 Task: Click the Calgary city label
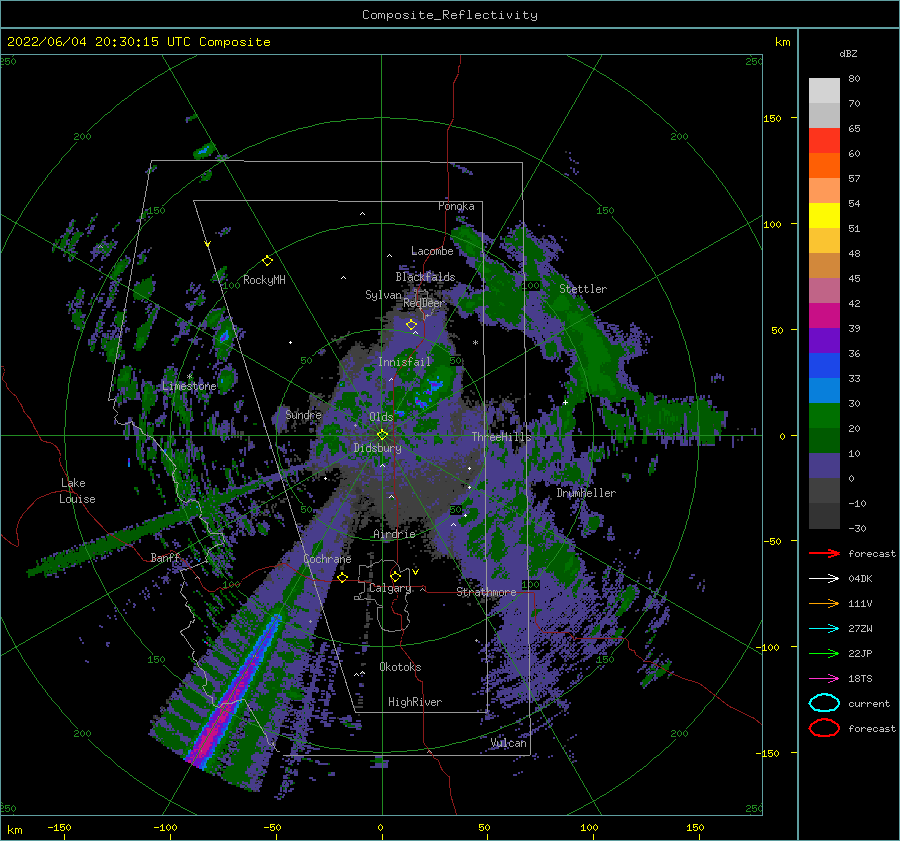coord(390,588)
